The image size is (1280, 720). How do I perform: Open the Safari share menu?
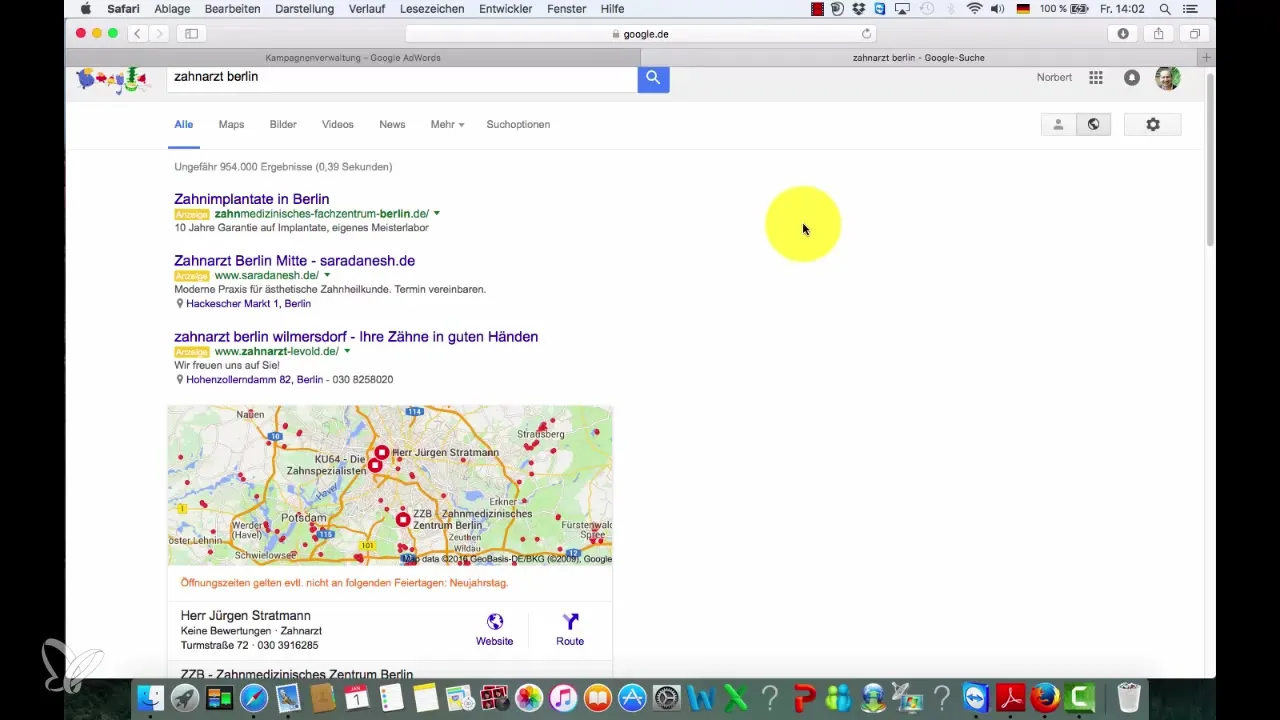tap(1158, 33)
